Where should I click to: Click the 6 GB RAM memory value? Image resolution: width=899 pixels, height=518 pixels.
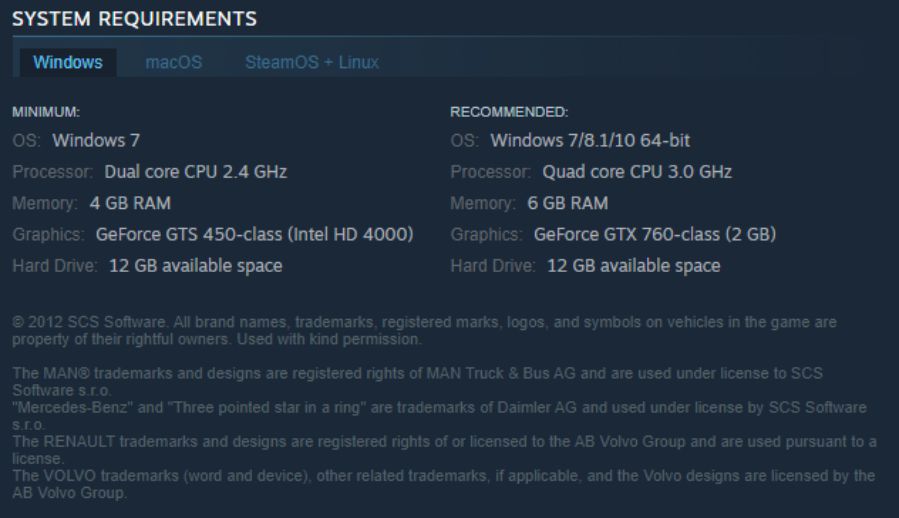(x=568, y=203)
